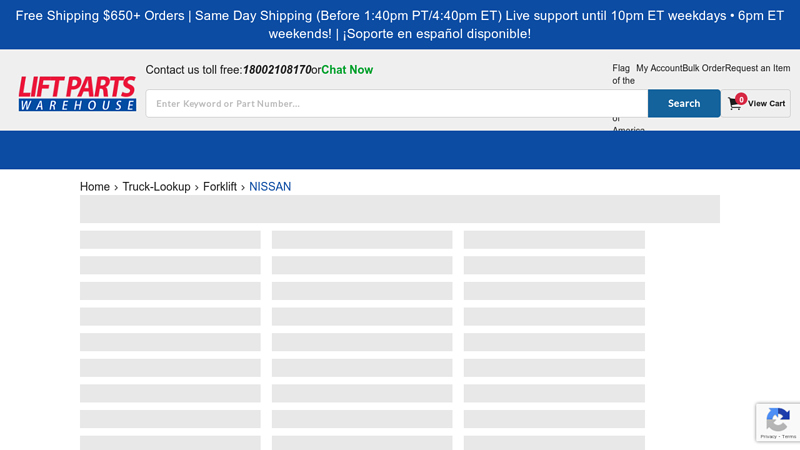
Task: Open Chat Now link
Action: click(x=347, y=70)
